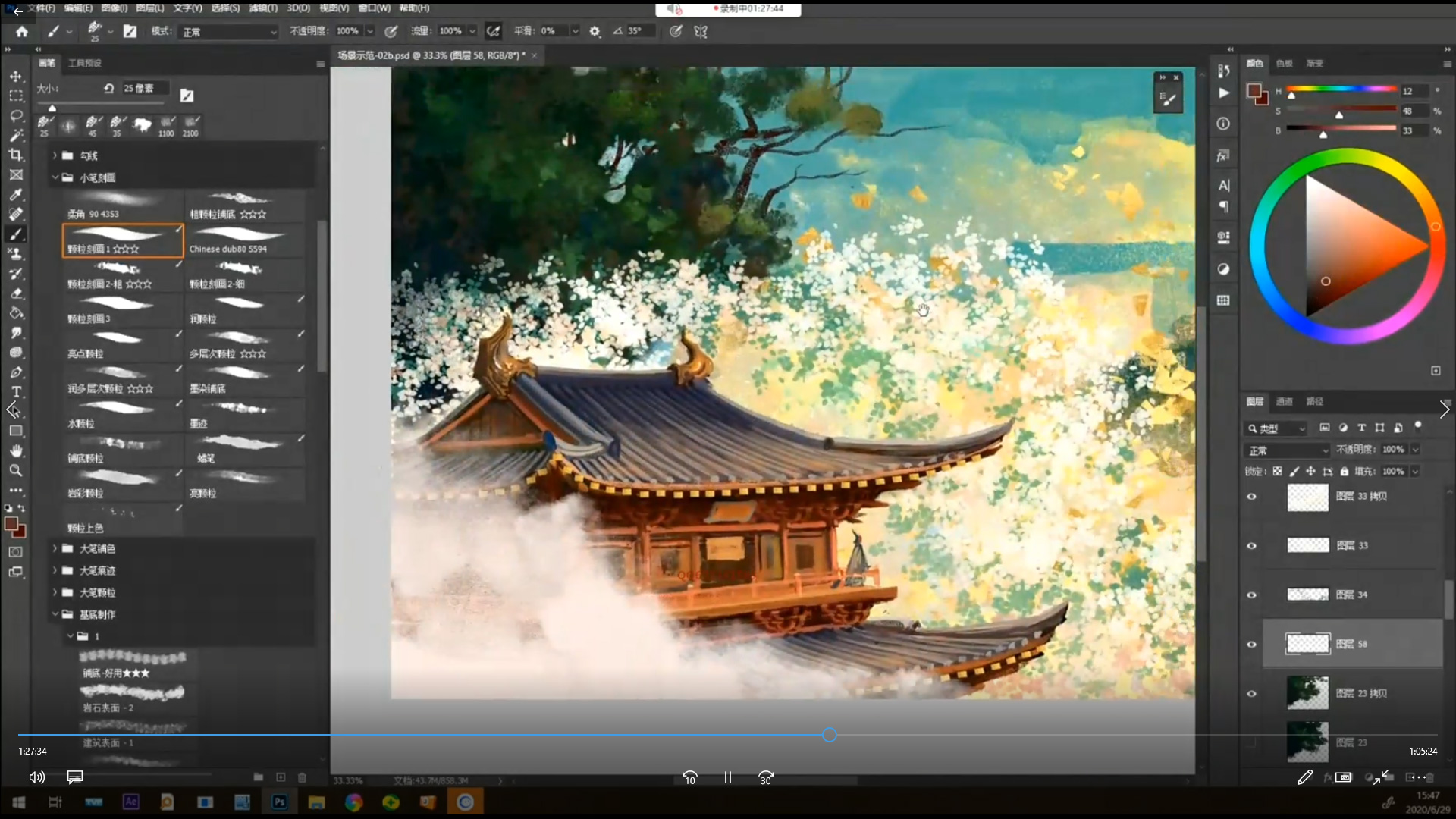Open the History panel icon
The height and width of the screenshot is (819, 1456).
click(x=1223, y=71)
